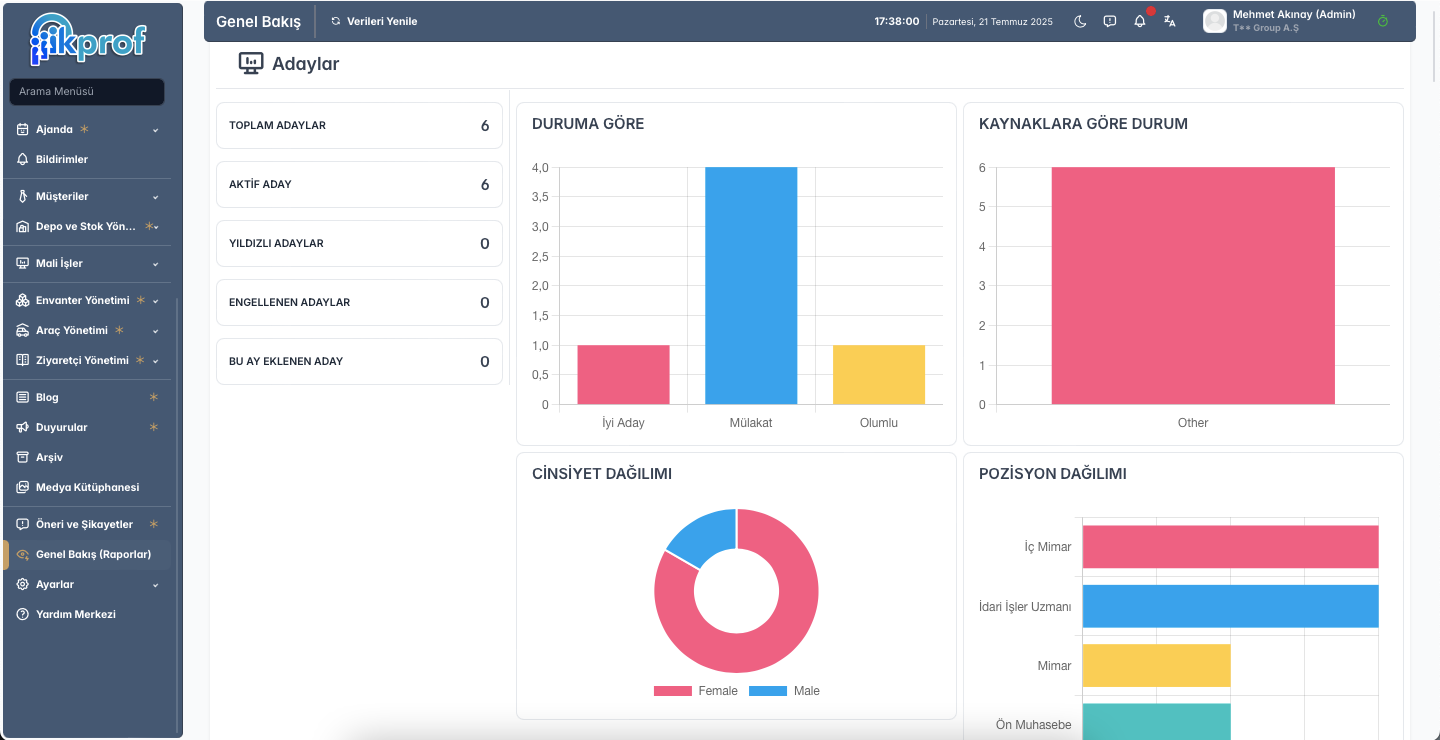Click the ikprof logo
Image resolution: width=1440 pixels, height=740 pixels.
pos(89,39)
